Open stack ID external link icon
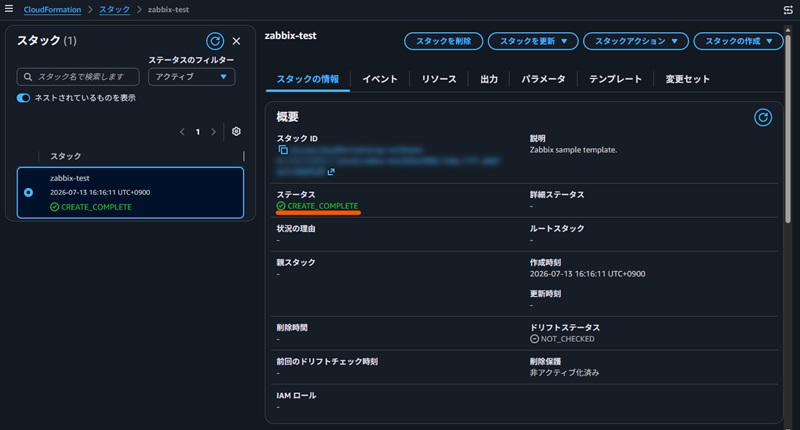 point(331,172)
